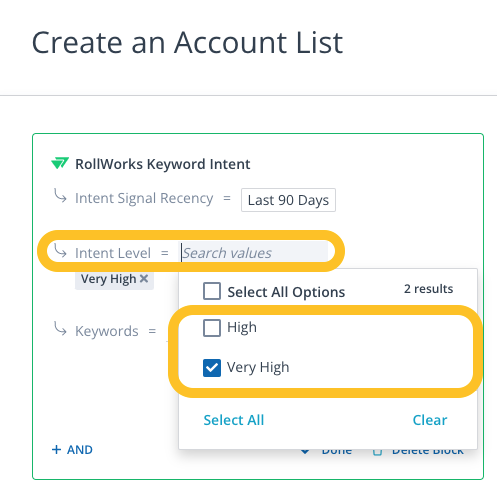Click the Select All link in dropdown
This screenshot has width=497, height=491.
(234, 420)
